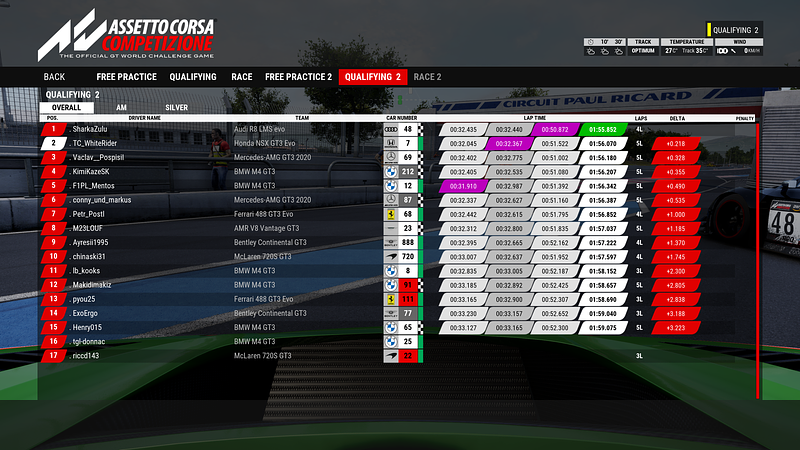
Task: Click the +0.218 delta badge
Action: [676, 144]
